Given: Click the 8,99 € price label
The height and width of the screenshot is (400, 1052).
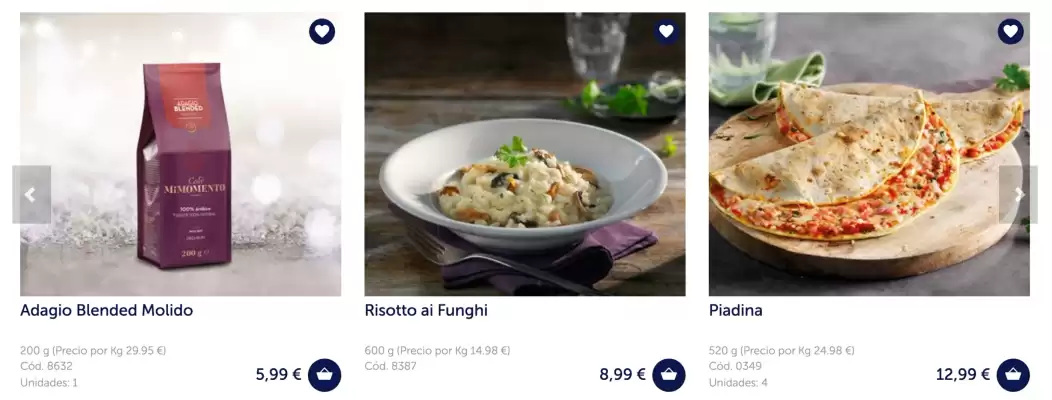Looking at the screenshot, I should (x=623, y=374).
